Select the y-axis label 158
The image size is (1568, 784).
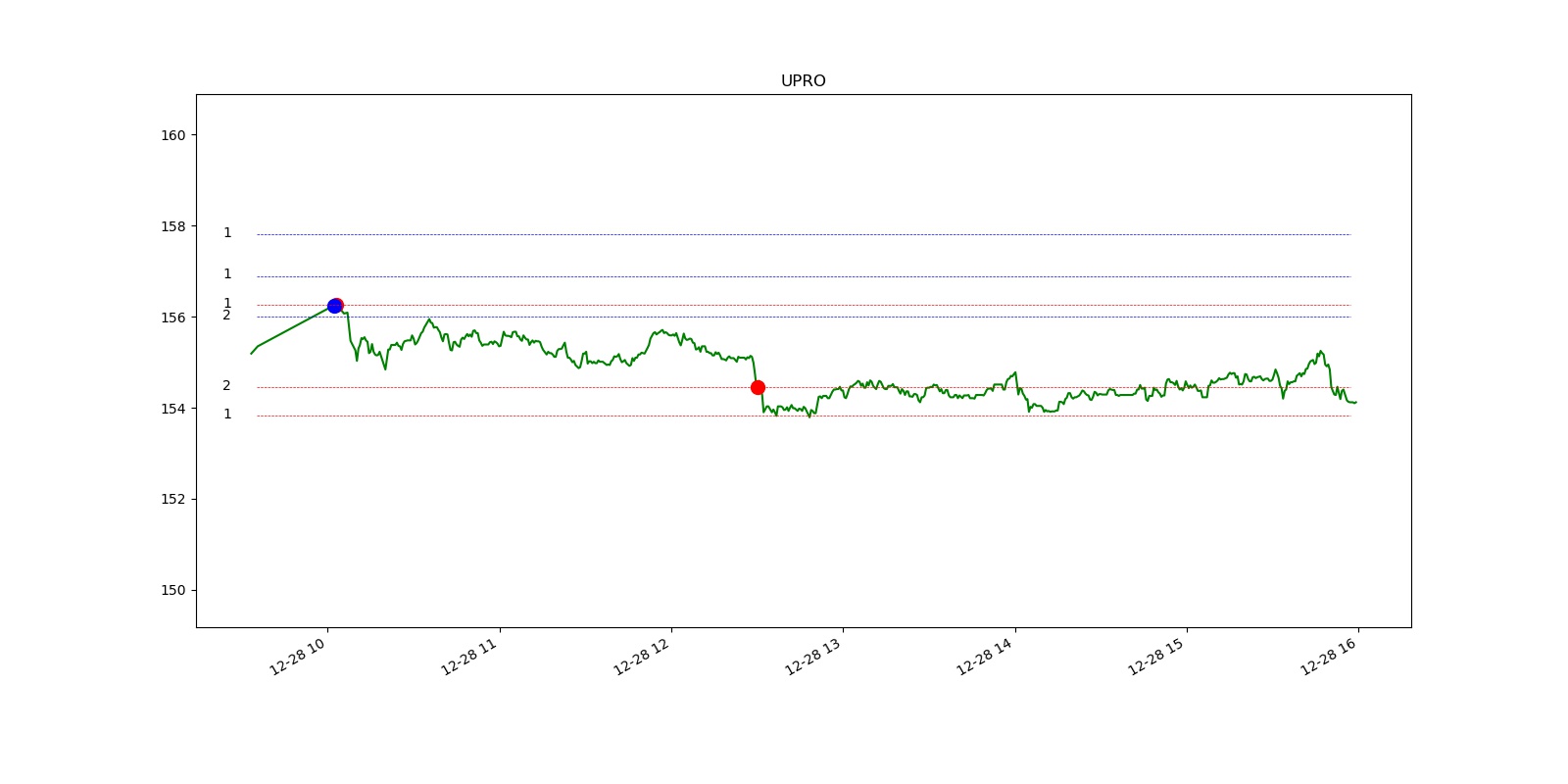[172, 226]
